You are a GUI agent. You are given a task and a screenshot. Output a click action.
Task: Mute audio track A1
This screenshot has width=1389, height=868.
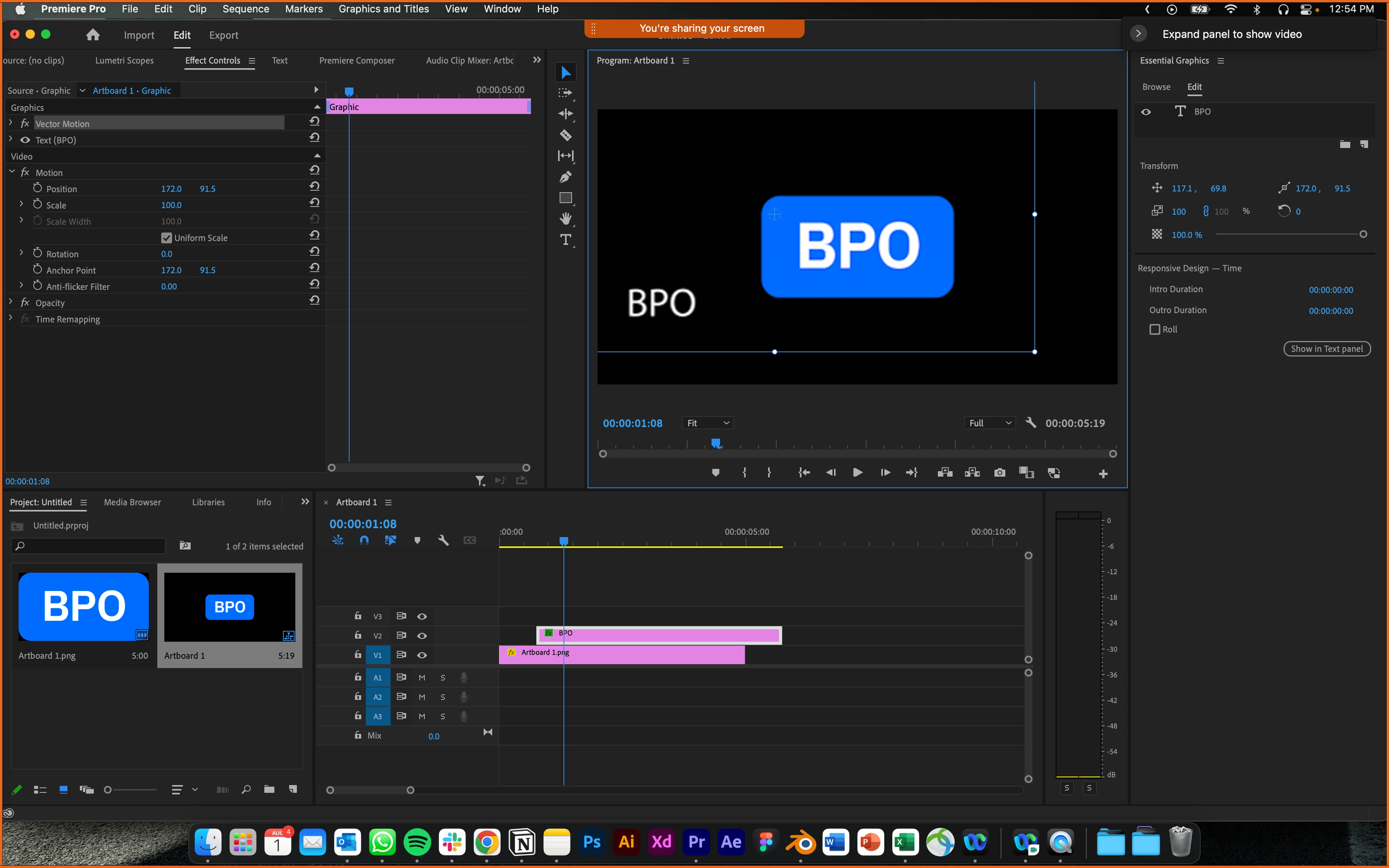pyautogui.click(x=422, y=677)
